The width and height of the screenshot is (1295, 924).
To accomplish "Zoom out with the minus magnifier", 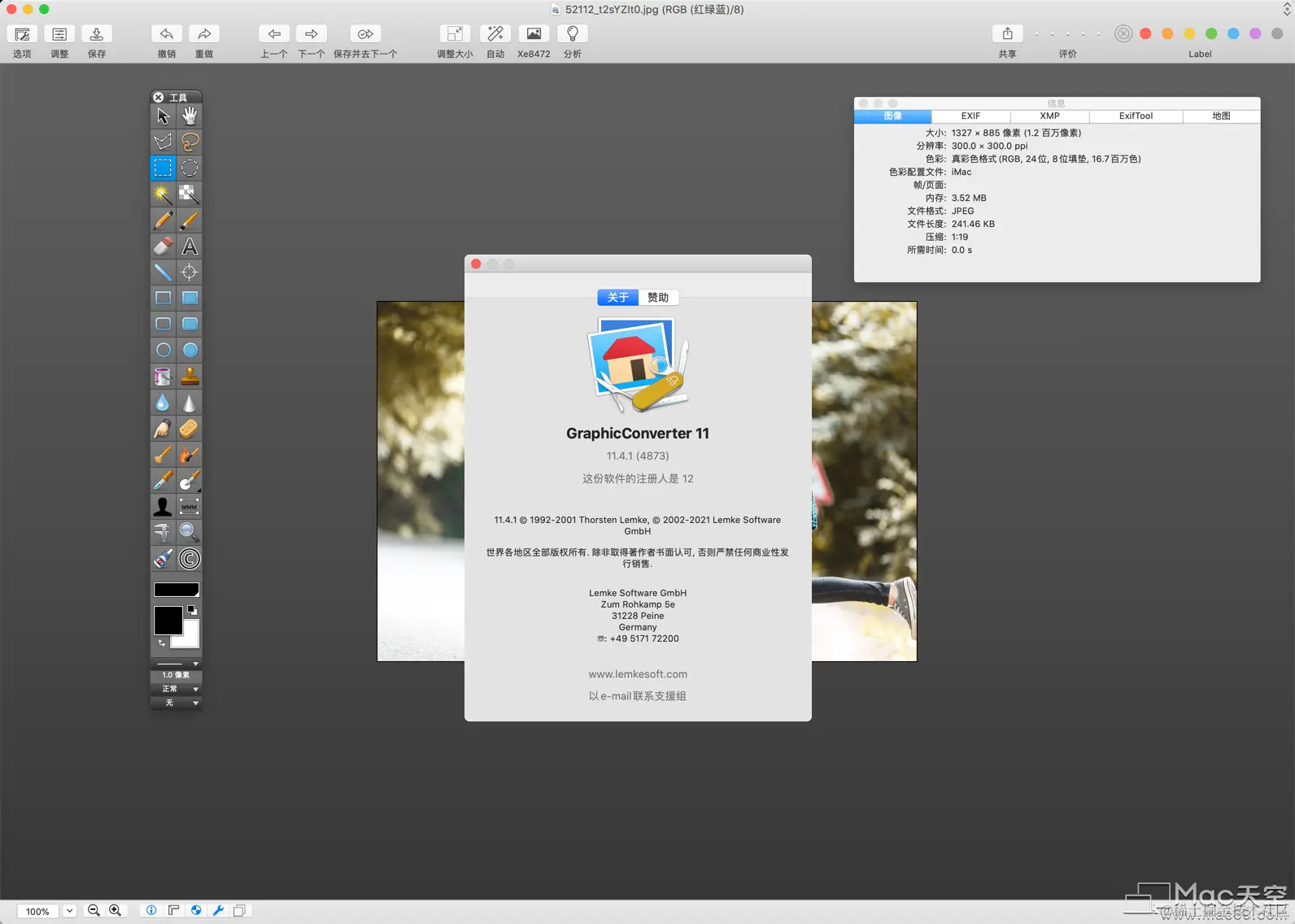I will pyautogui.click(x=94, y=911).
